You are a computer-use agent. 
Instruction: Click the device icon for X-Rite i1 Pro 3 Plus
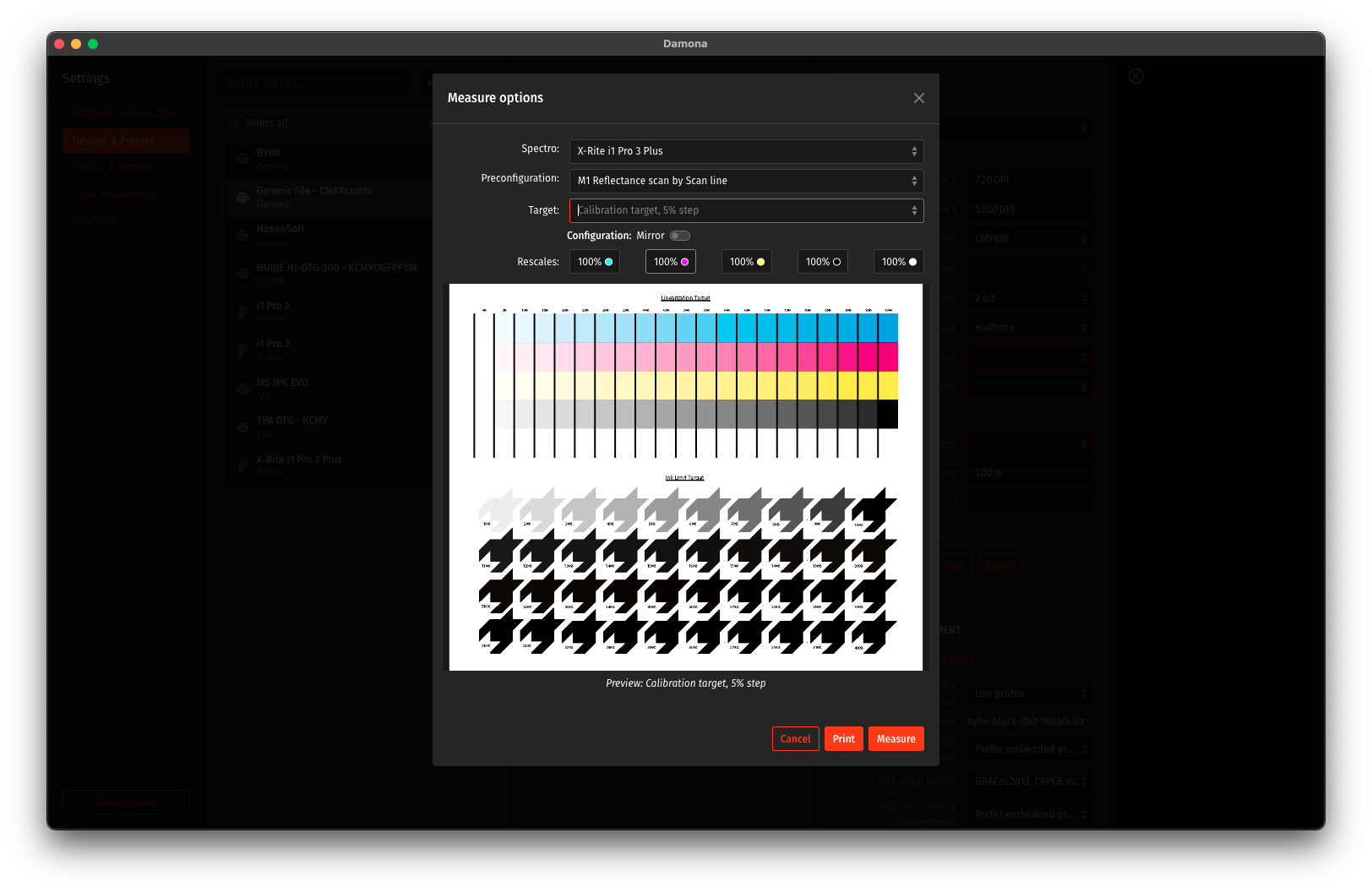[242, 466]
